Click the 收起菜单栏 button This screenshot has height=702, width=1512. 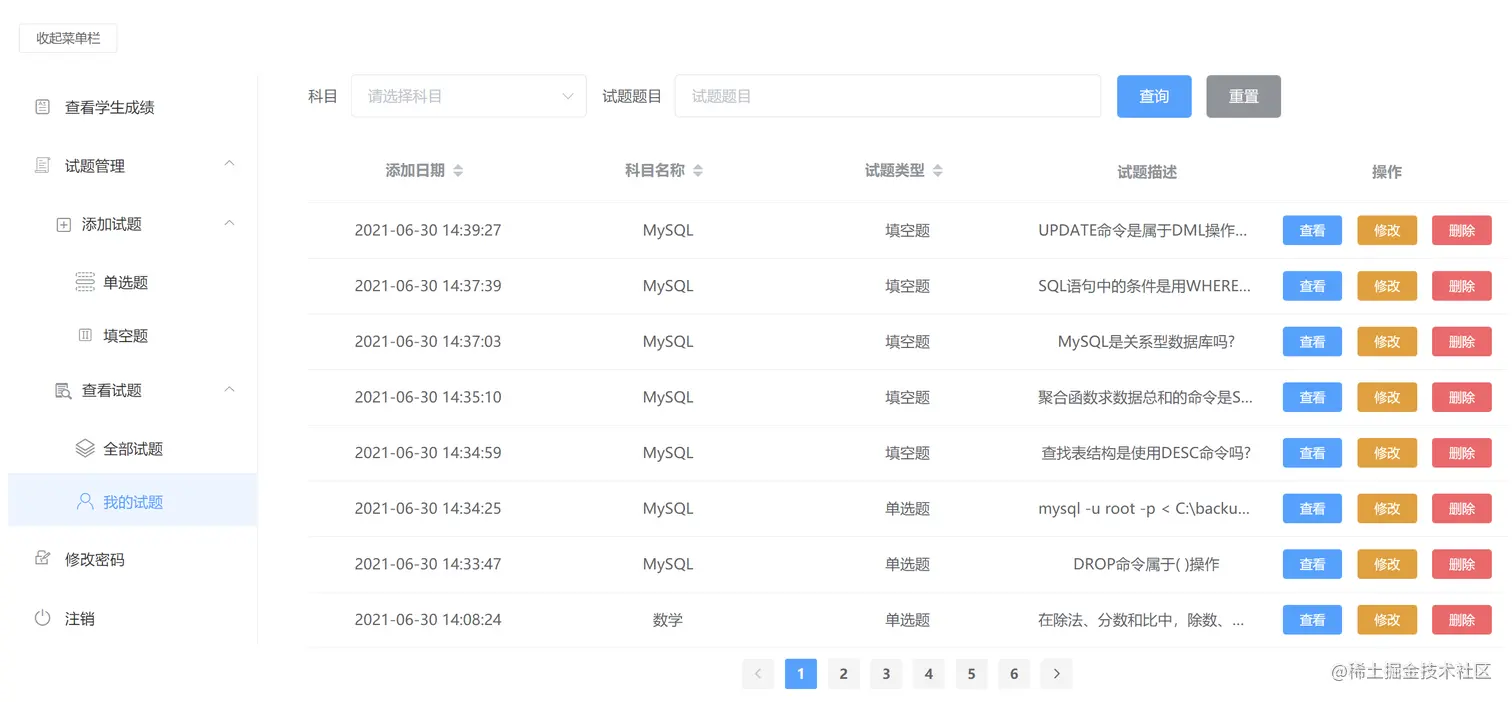click(x=68, y=38)
